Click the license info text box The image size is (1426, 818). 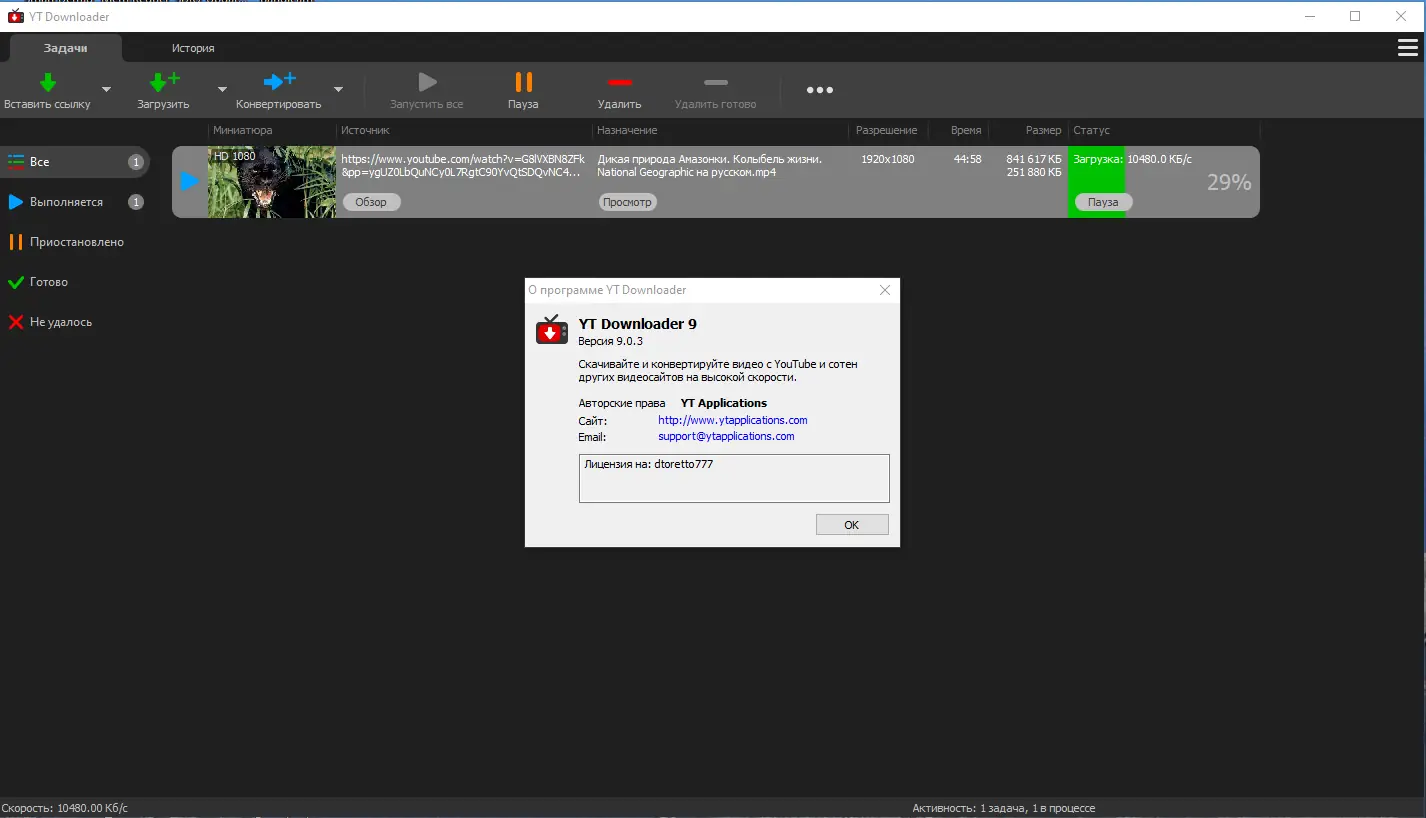734,478
